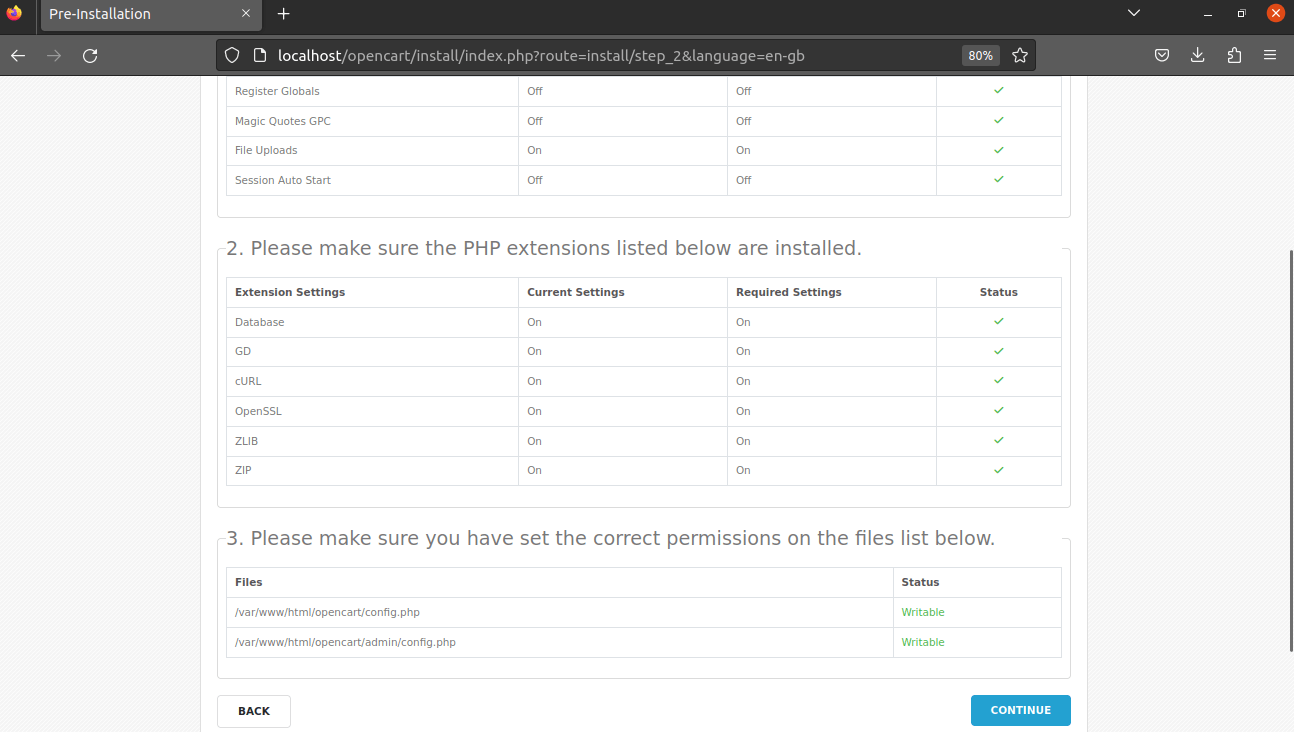
Task: Click the ZIP extension label
Action: (x=243, y=470)
